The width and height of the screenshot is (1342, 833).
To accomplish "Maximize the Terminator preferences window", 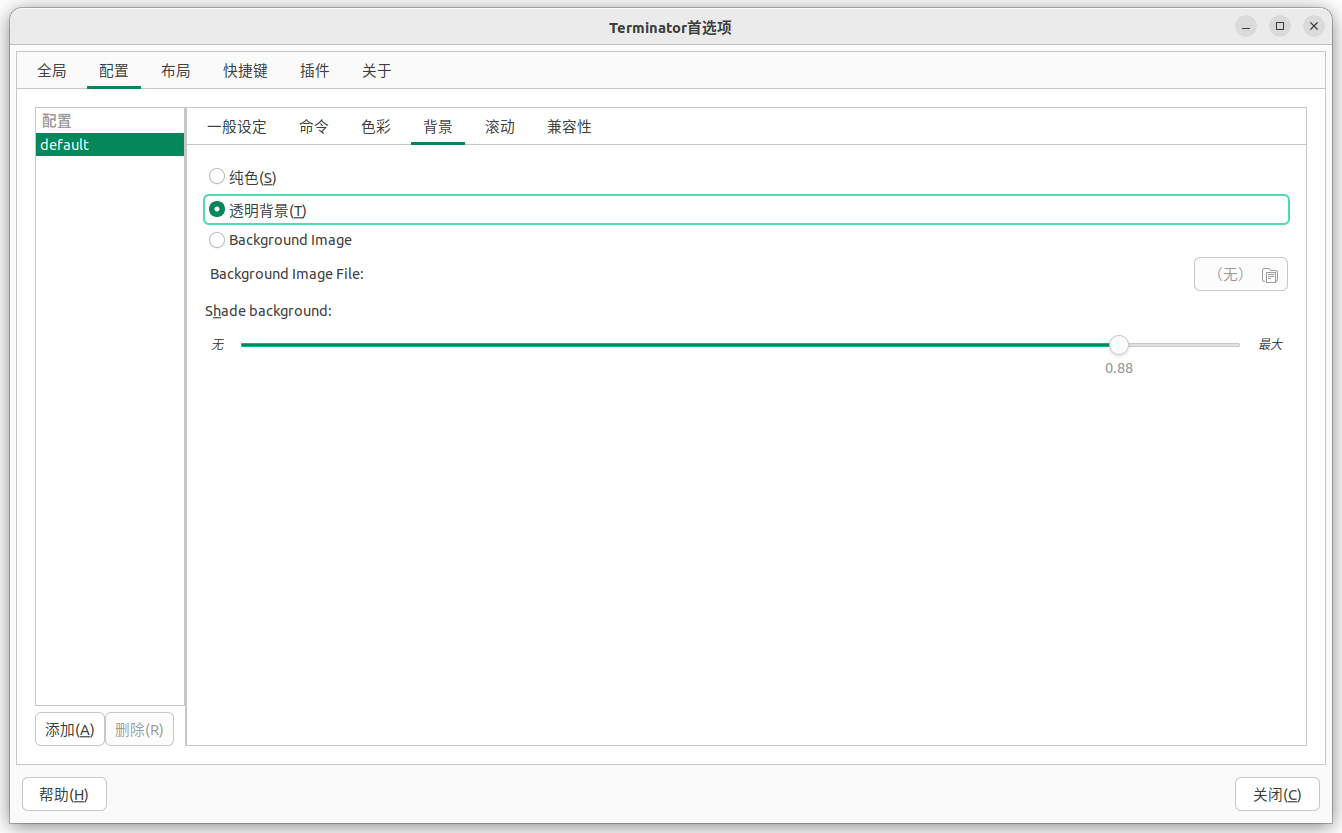I will point(1280,27).
